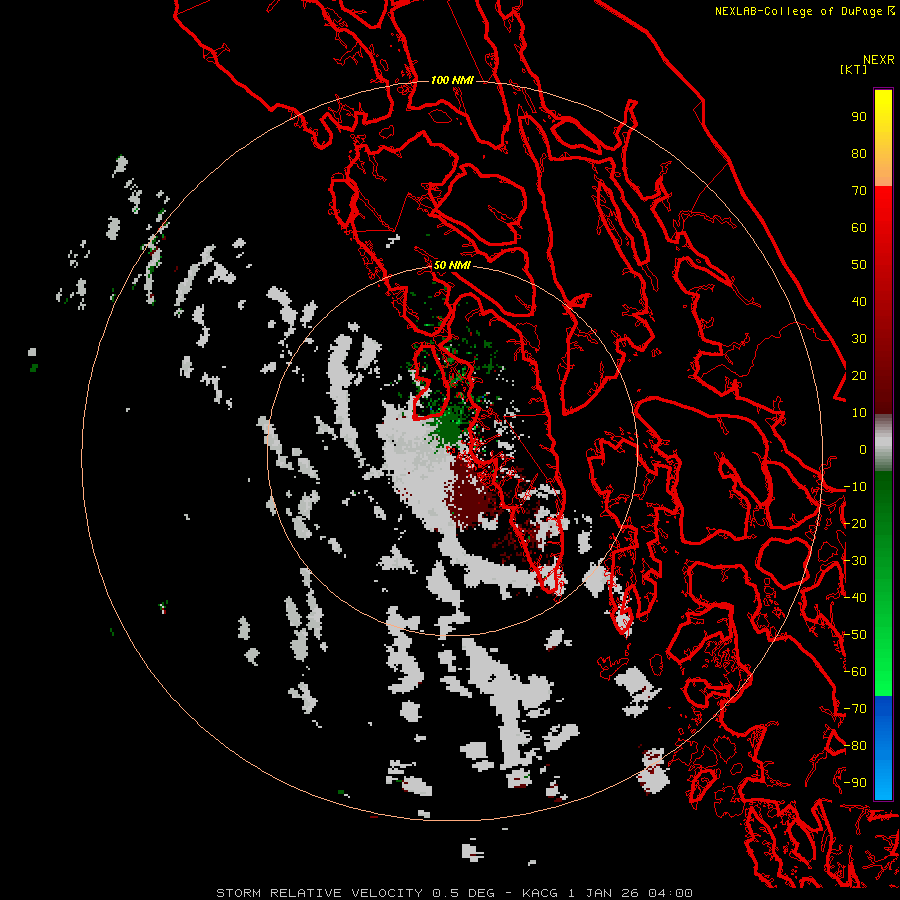Click the 60 value on the velocity scale

859,228
